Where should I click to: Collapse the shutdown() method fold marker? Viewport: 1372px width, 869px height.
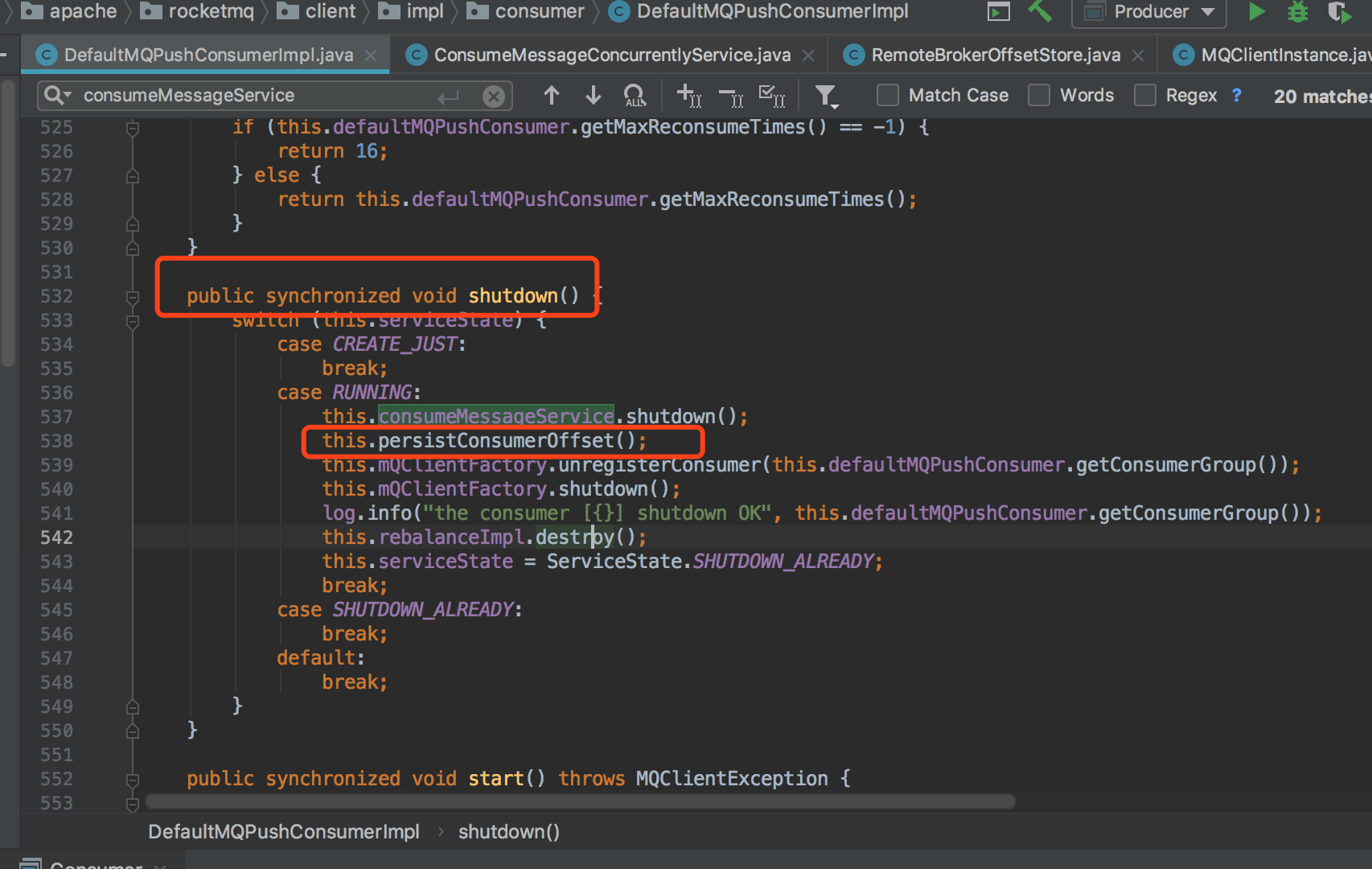(133, 297)
